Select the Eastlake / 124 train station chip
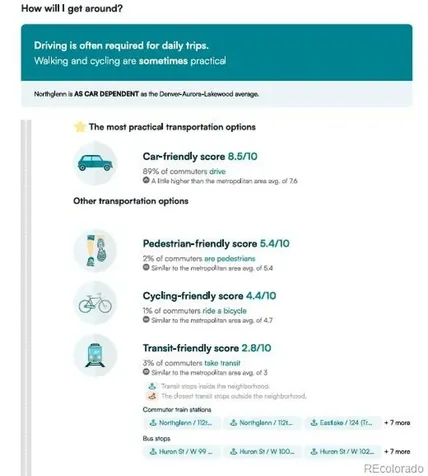This screenshot has width=428, height=476. click(x=343, y=423)
